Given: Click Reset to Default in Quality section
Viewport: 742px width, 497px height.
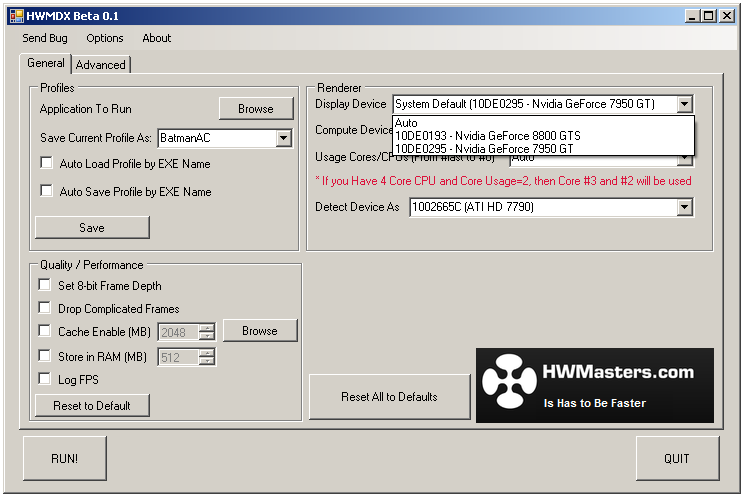Looking at the screenshot, I should (x=92, y=406).
